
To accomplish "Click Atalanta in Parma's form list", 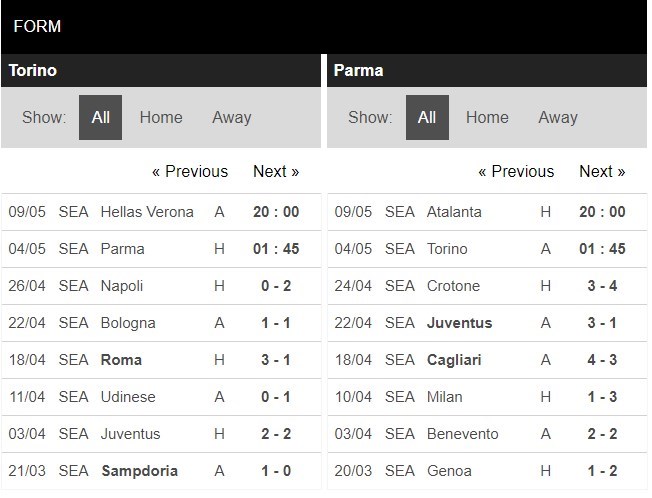I will [454, 212].
